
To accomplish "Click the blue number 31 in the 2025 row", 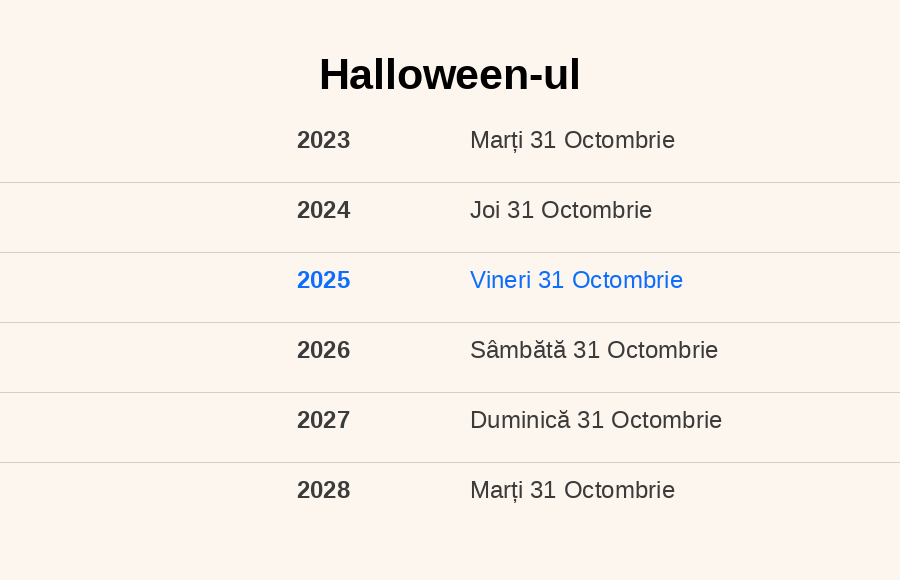I will (x=551, y=280).
